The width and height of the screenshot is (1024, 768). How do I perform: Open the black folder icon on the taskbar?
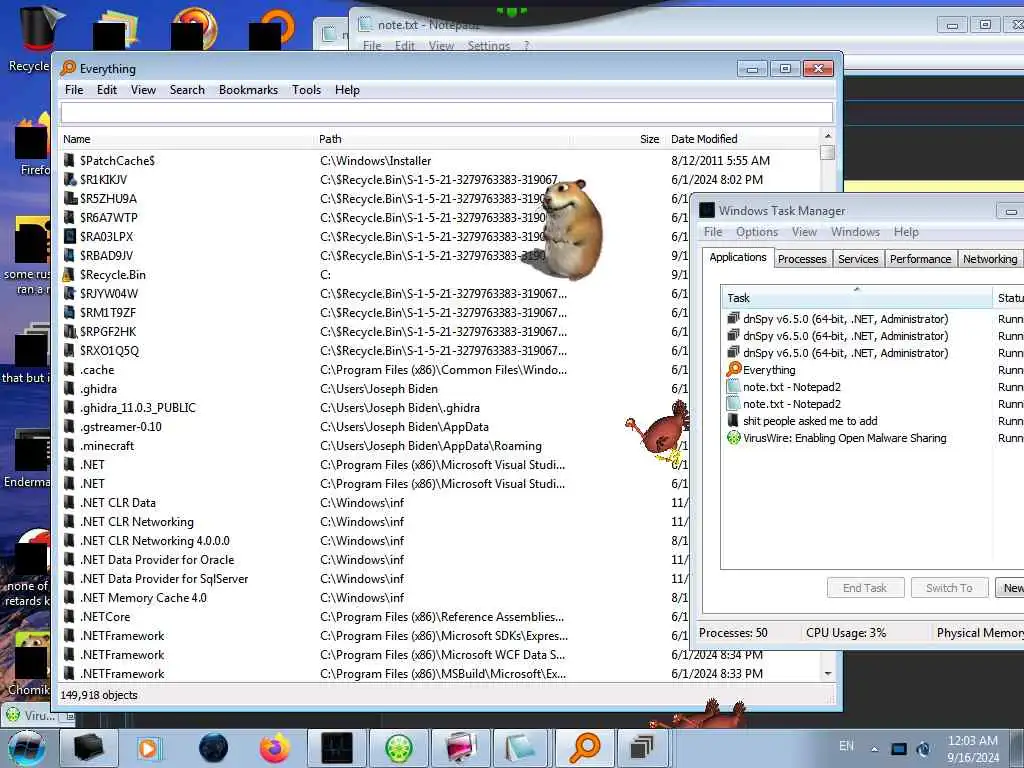(89, 748)
